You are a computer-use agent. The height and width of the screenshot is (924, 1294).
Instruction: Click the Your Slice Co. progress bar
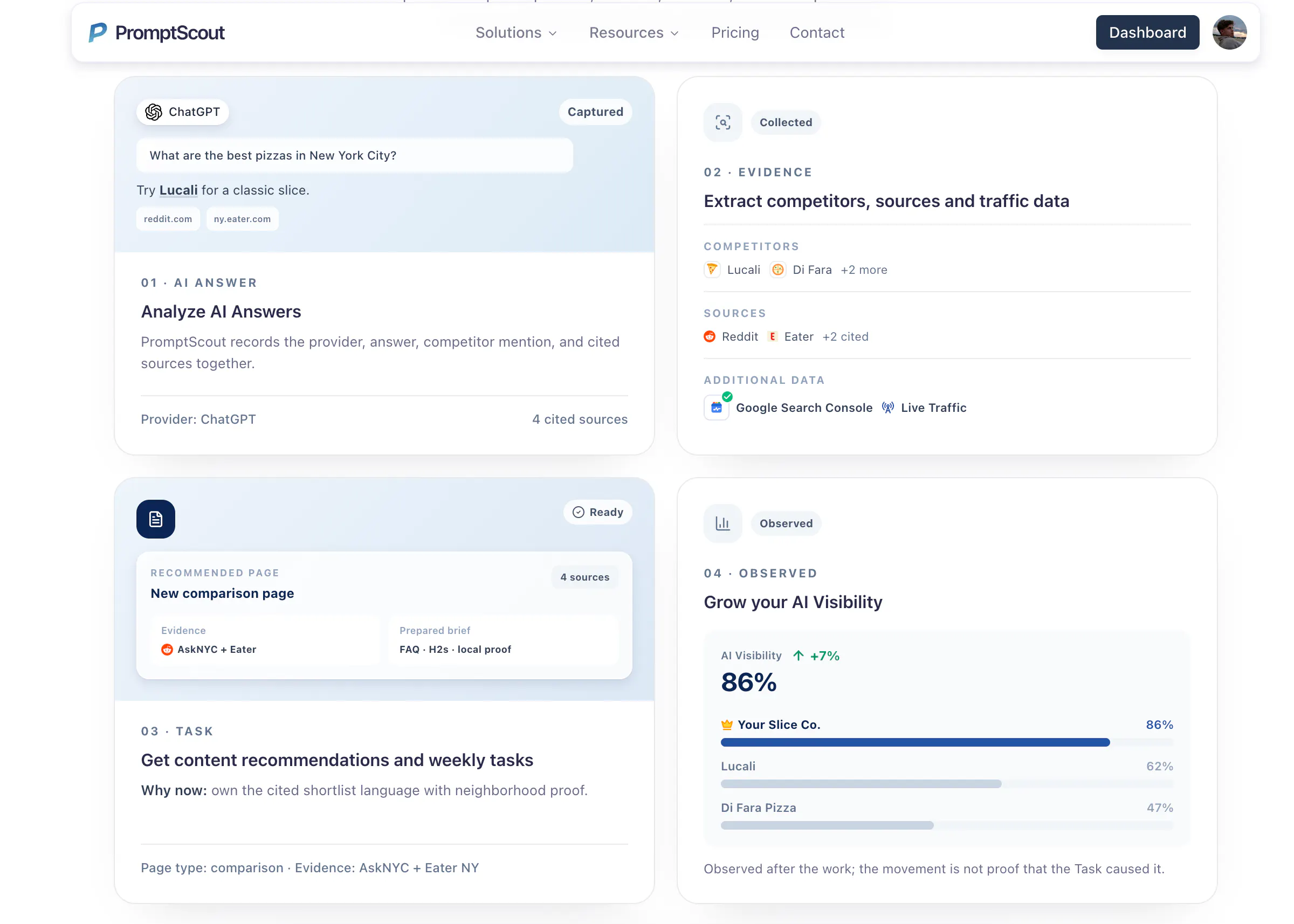pos(947,742)
